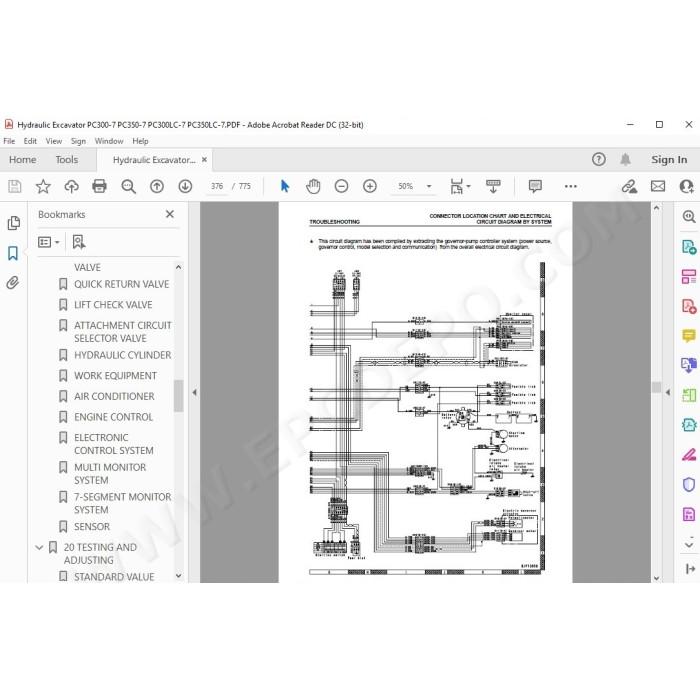The height and width of the screenshot is (700, 700).
Task: Collapse the right tools pane arrow
Action: [x=668, y=392]
